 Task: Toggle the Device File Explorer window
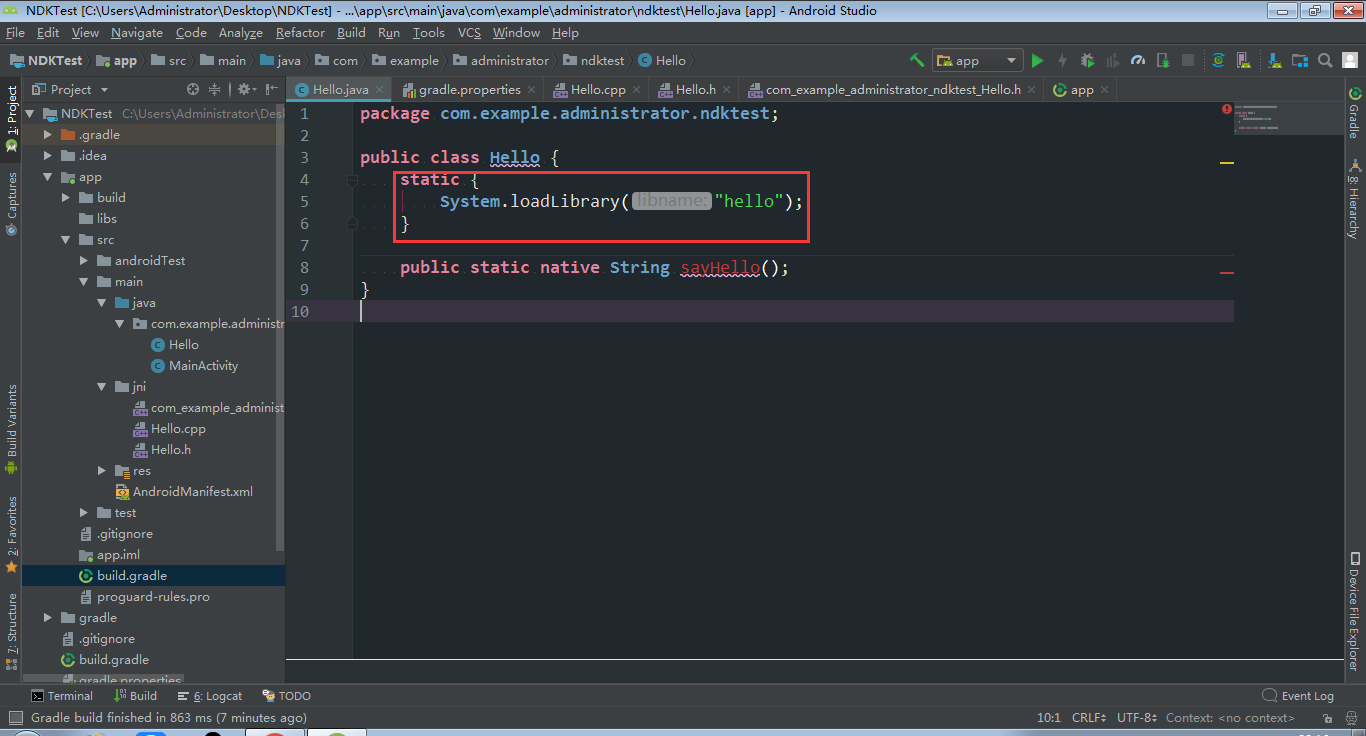(x=1354, y=610)
